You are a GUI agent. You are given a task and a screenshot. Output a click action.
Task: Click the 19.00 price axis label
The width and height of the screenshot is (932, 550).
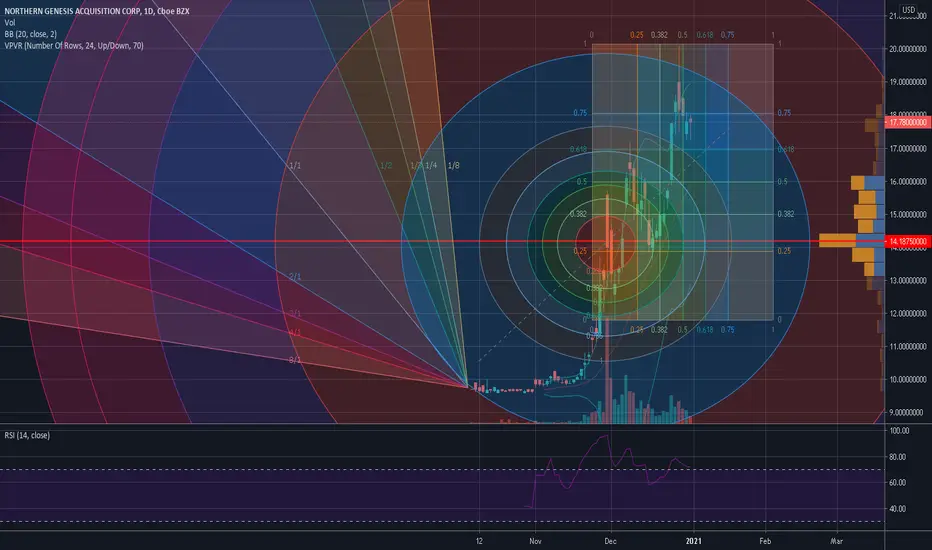coord(908,82)
